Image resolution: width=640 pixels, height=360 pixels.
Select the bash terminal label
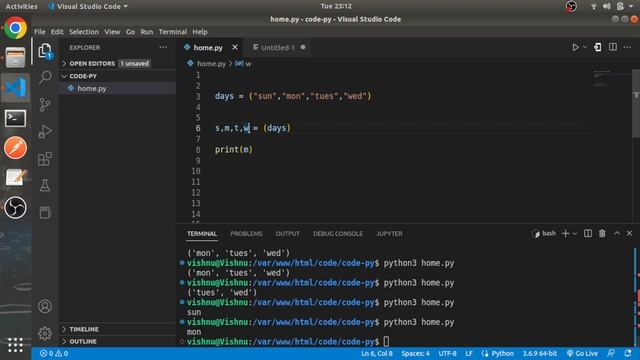544,233
